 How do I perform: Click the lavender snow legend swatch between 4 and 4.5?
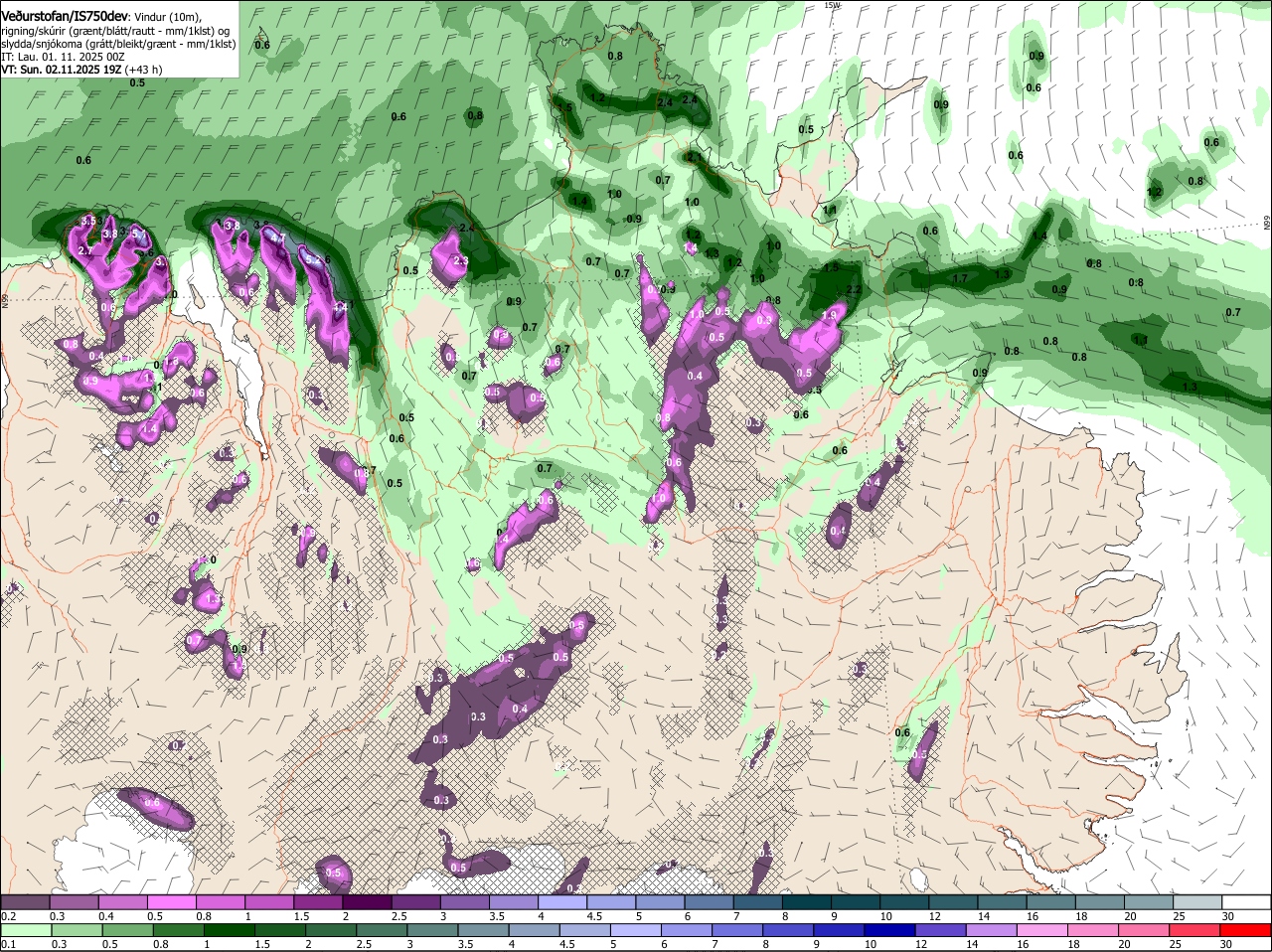point(562,901)
